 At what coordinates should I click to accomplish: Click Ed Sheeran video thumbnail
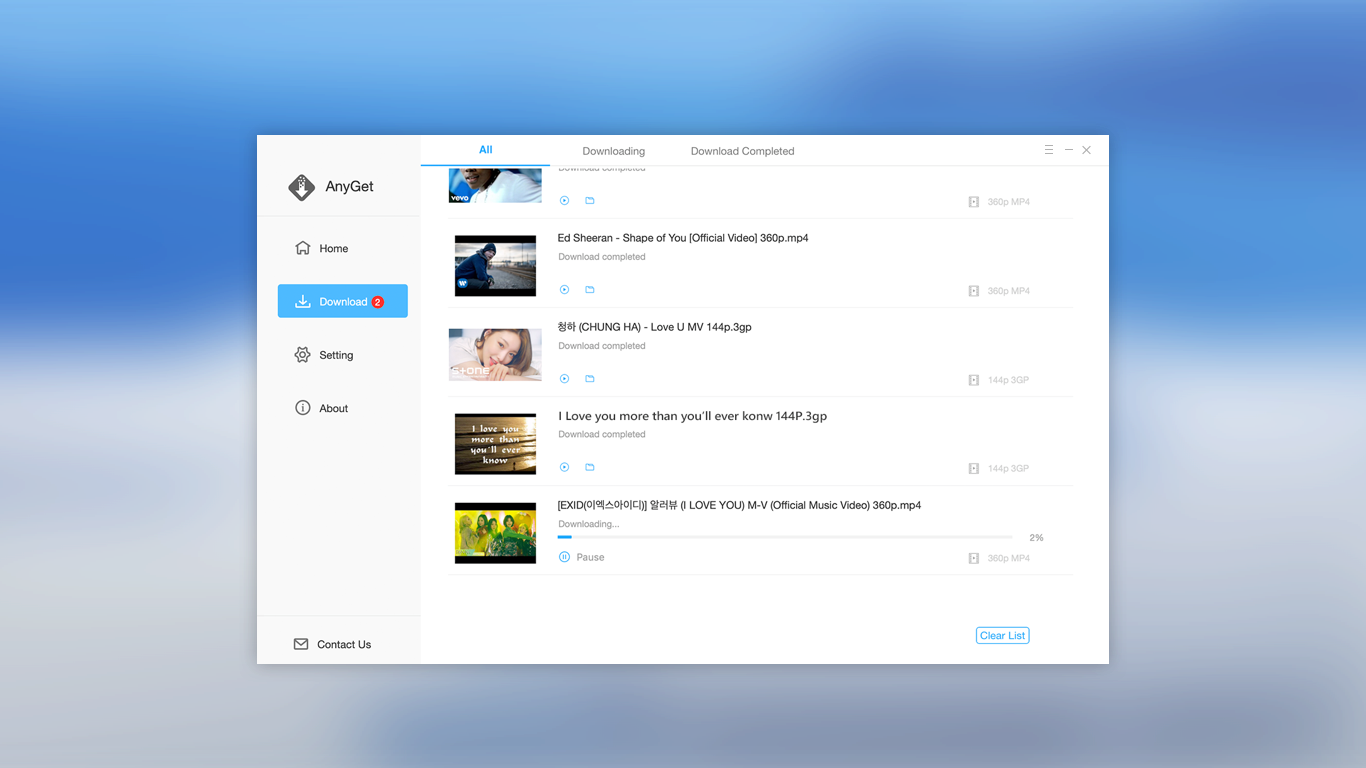tap(495, 266)
